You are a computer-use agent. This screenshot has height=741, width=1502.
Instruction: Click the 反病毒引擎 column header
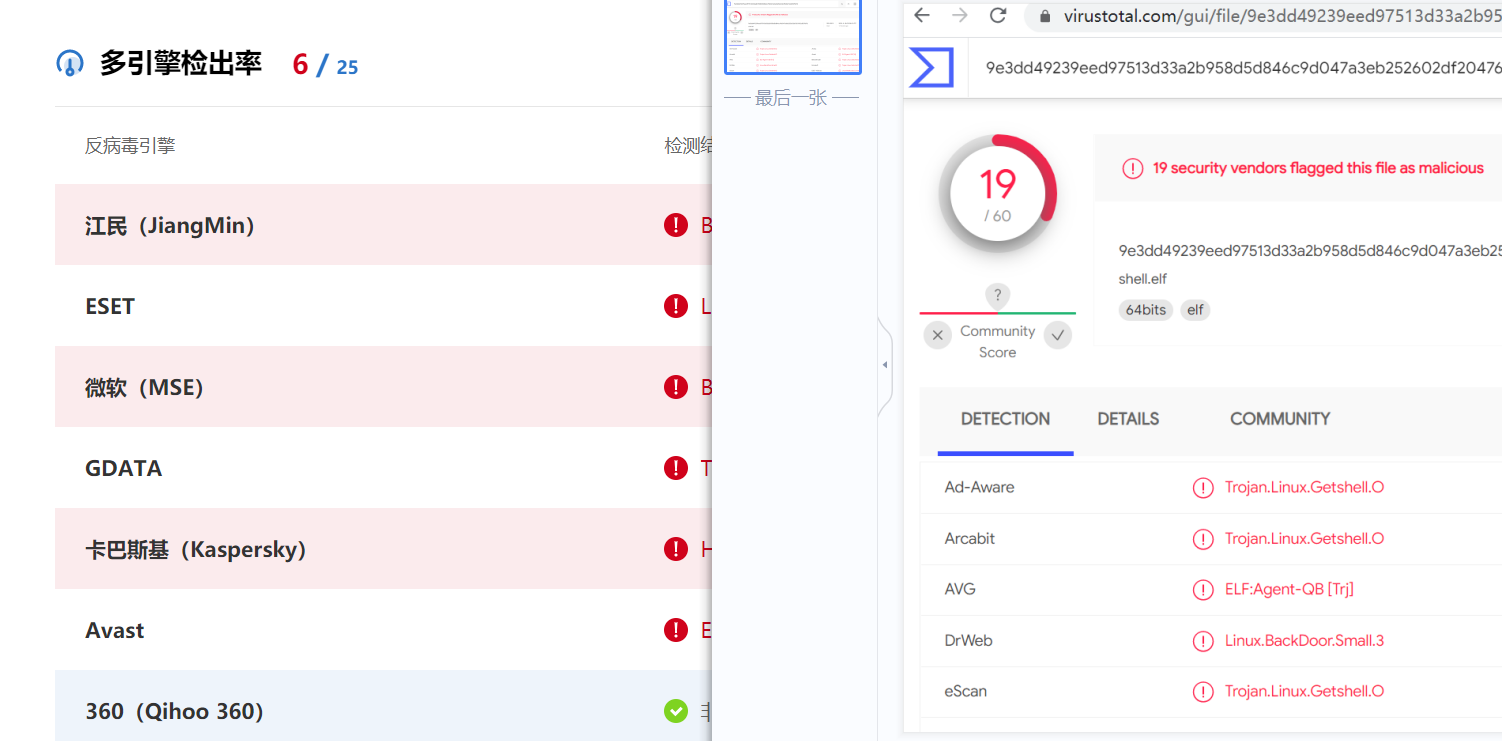pos(130,146)
